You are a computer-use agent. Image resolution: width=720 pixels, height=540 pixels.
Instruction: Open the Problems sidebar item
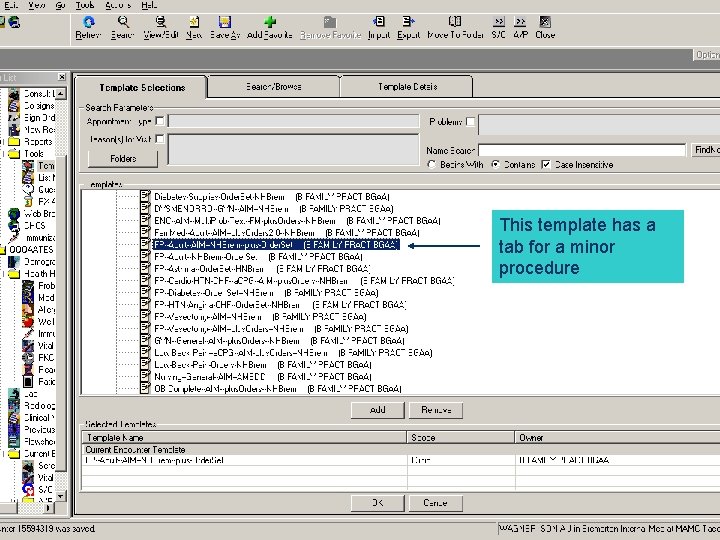pos(39,286)
